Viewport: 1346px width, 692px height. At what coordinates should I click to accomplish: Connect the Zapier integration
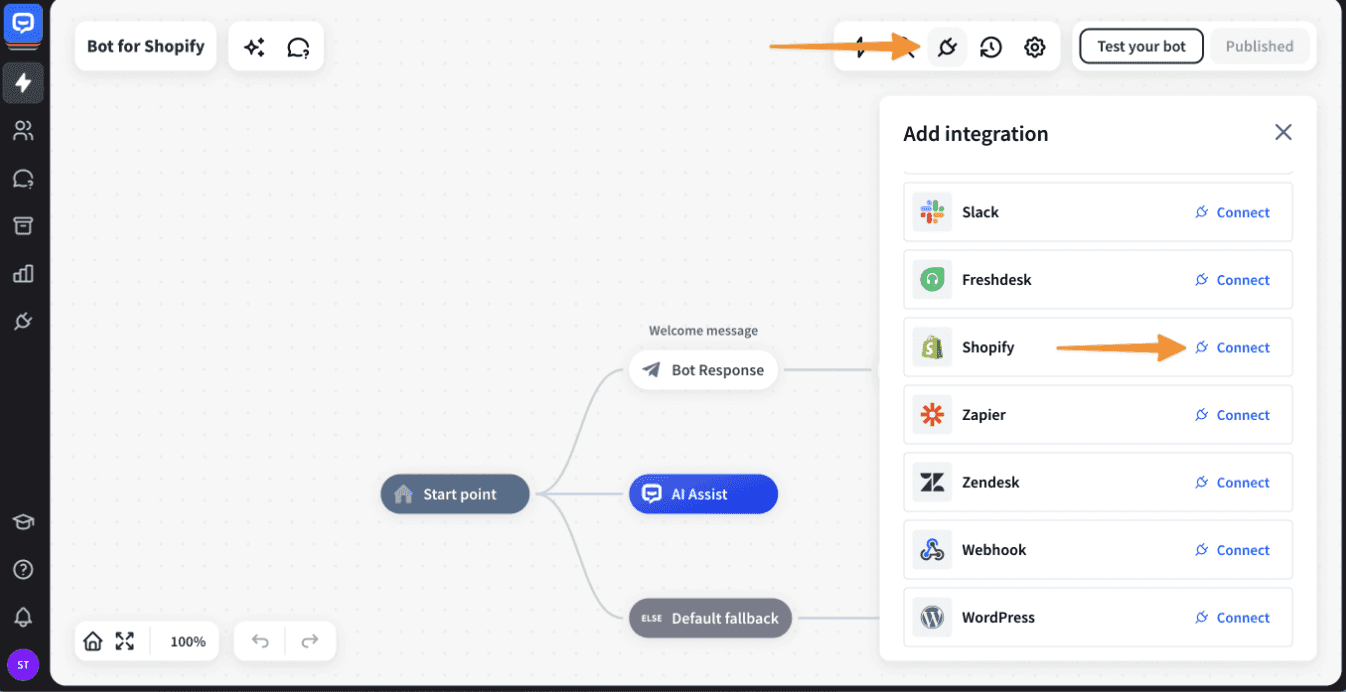[x=1232, y=415]
